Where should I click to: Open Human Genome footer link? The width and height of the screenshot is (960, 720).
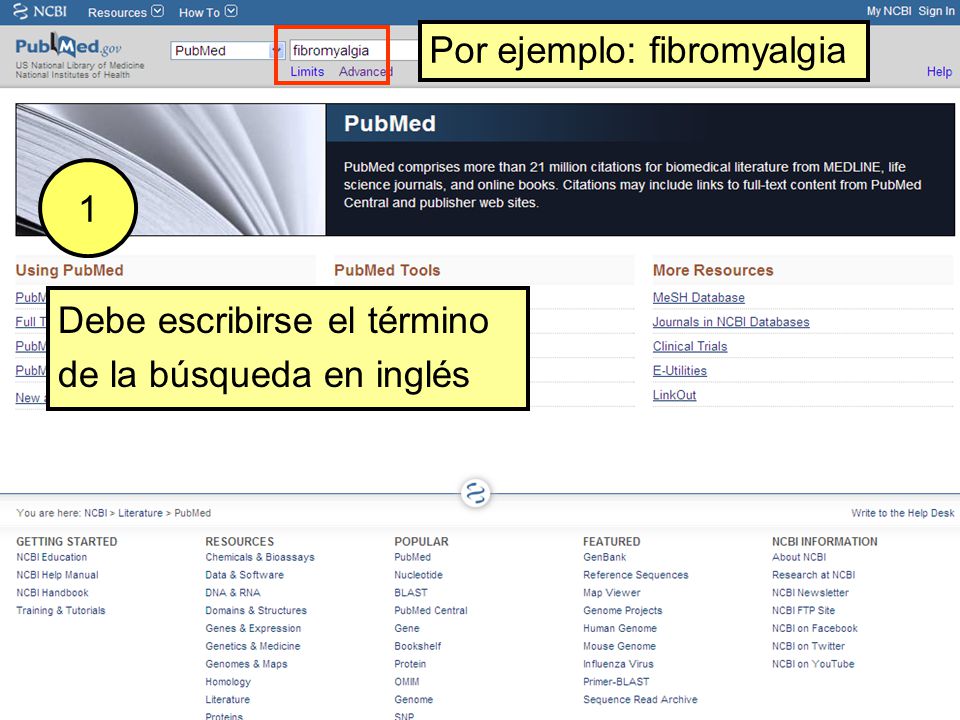(620, 628)
